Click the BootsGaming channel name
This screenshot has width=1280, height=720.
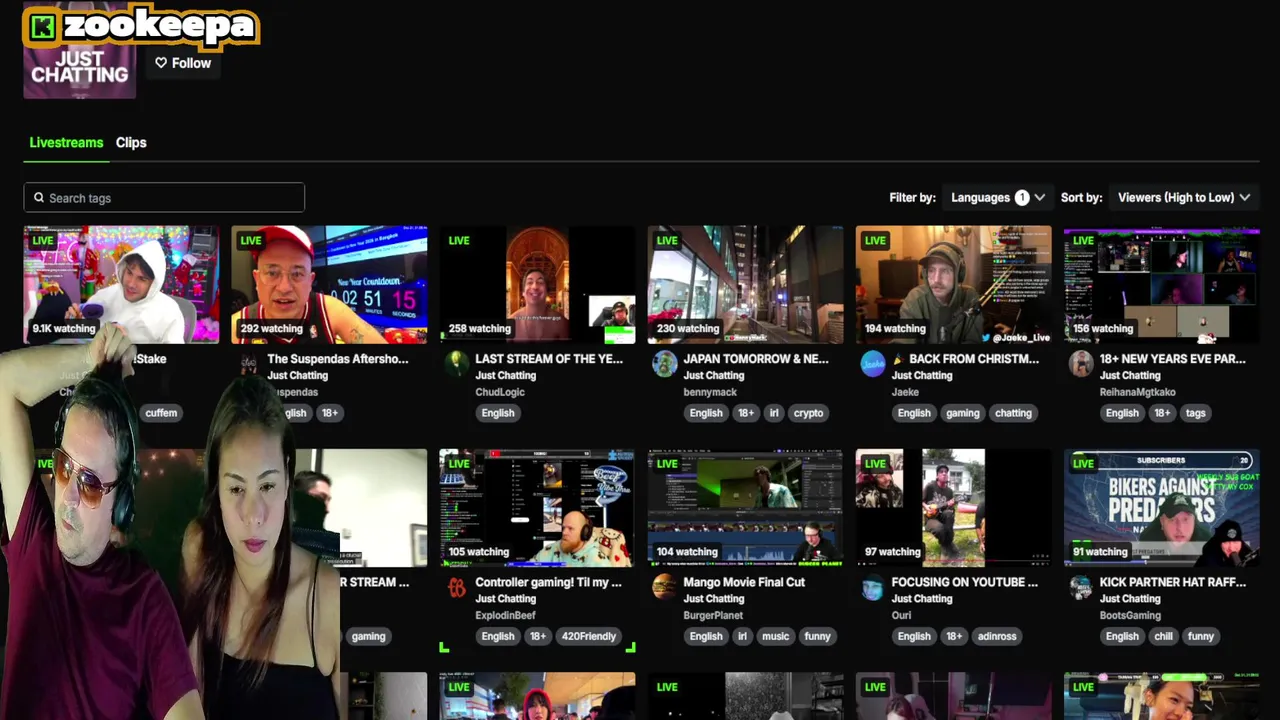(1130, 616)
